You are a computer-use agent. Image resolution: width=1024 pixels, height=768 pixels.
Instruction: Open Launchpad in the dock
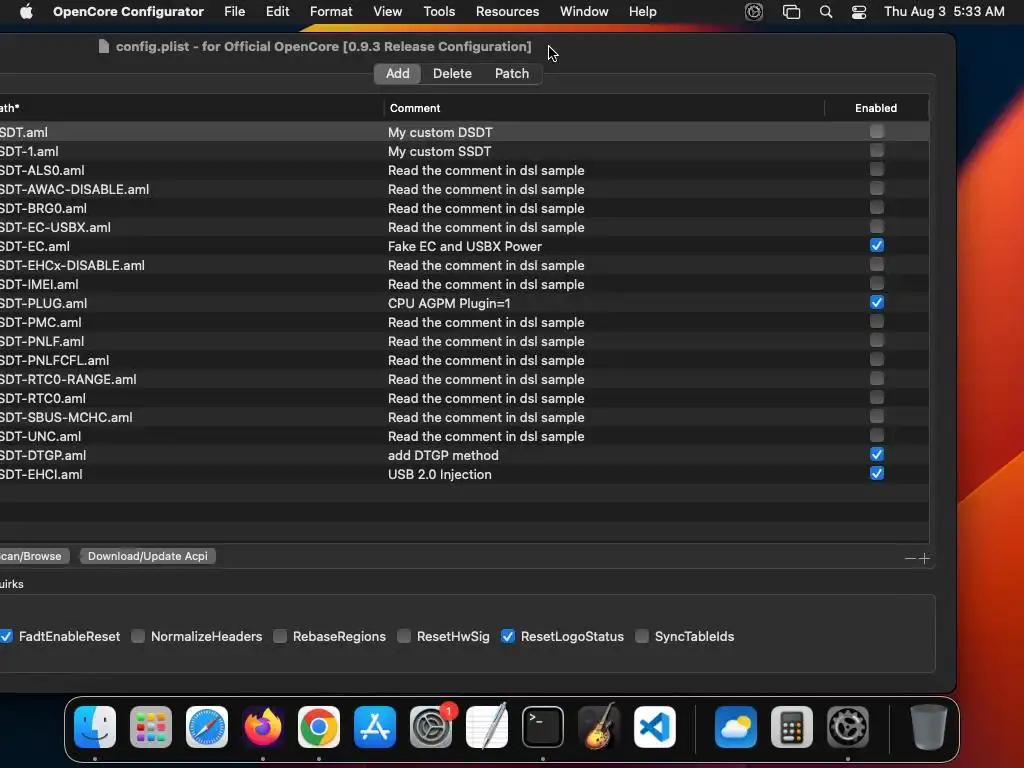(151, 727)
